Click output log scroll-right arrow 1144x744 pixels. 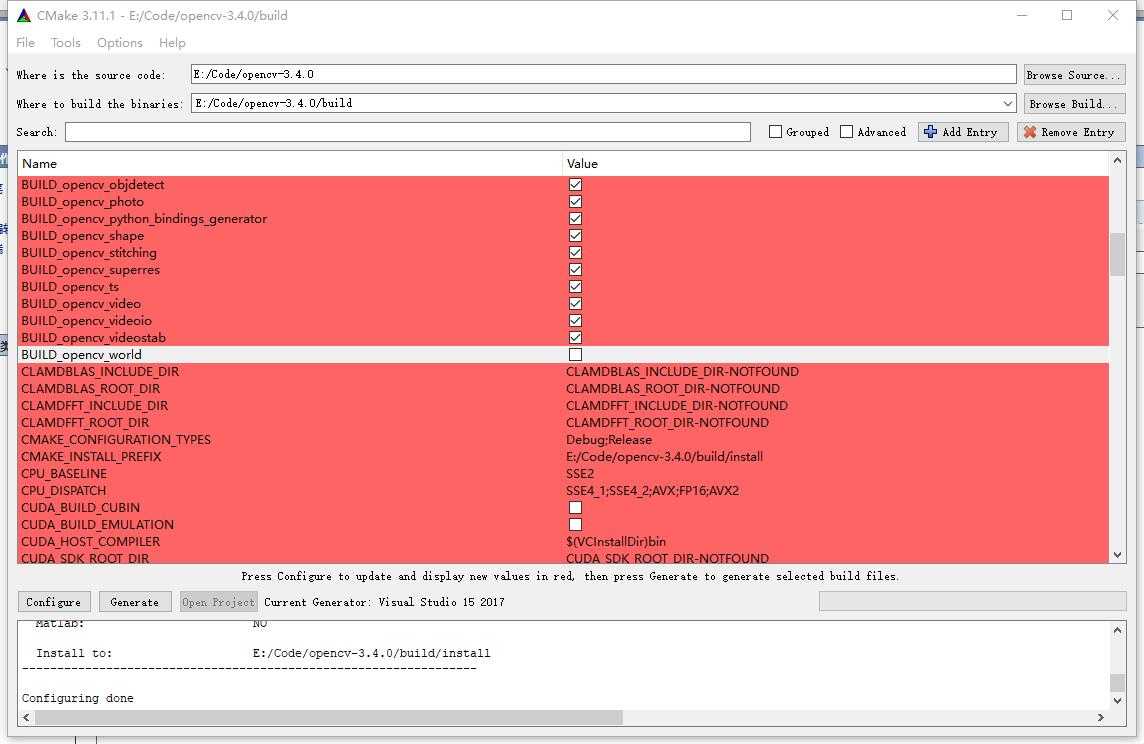pyautogui.click(x=1101, y=718)
